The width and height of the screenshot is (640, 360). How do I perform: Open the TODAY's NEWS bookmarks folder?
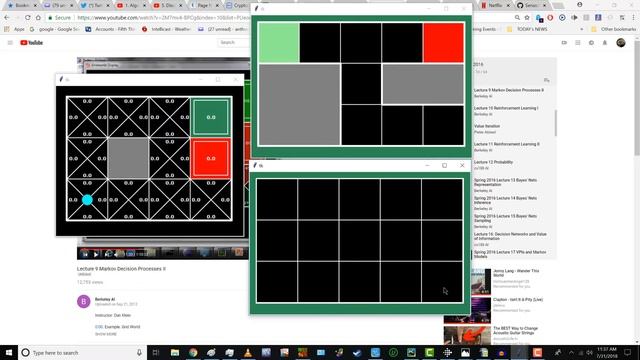527,29
